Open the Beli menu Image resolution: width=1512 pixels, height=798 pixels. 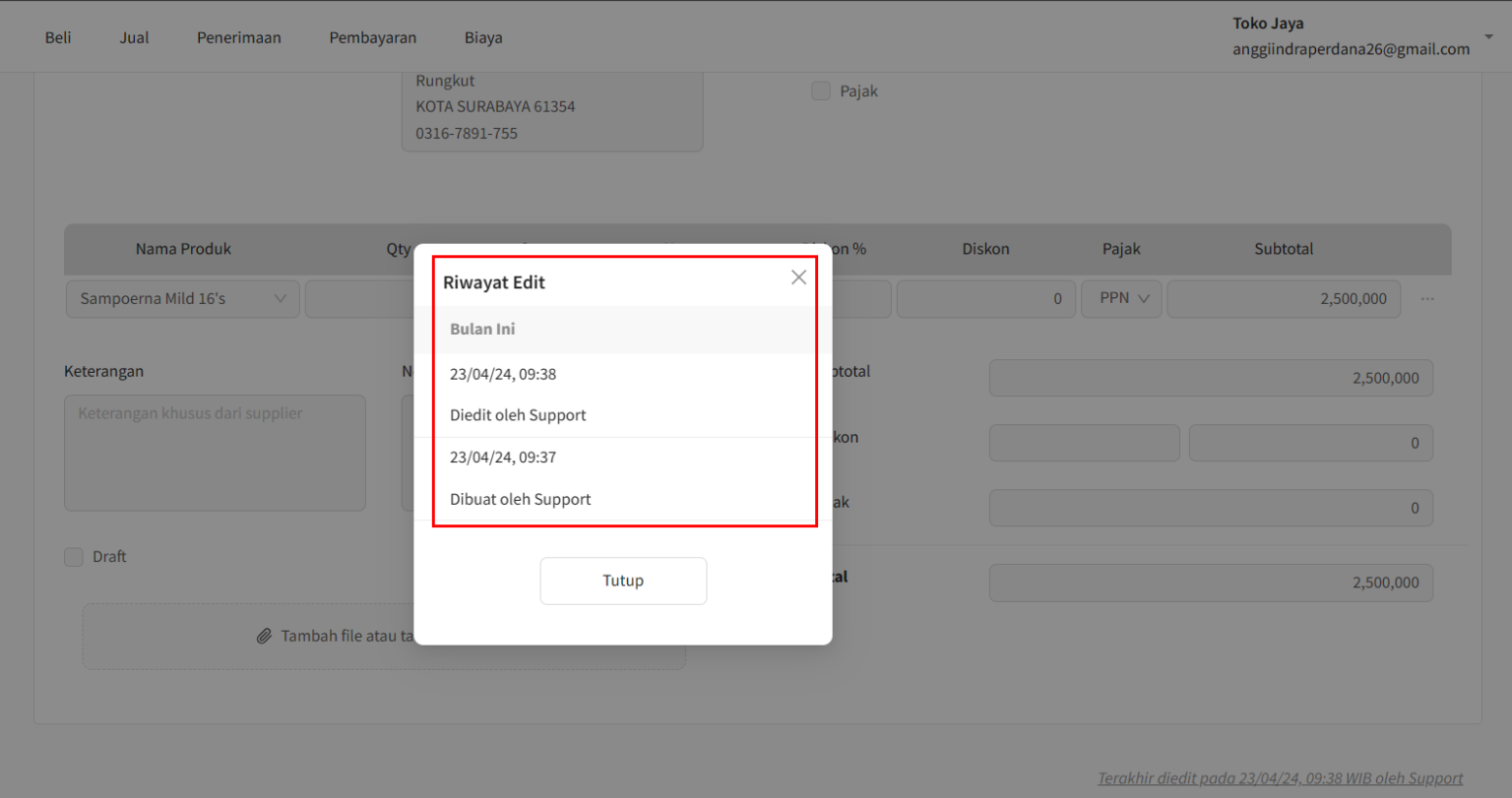tap(57, 36)
